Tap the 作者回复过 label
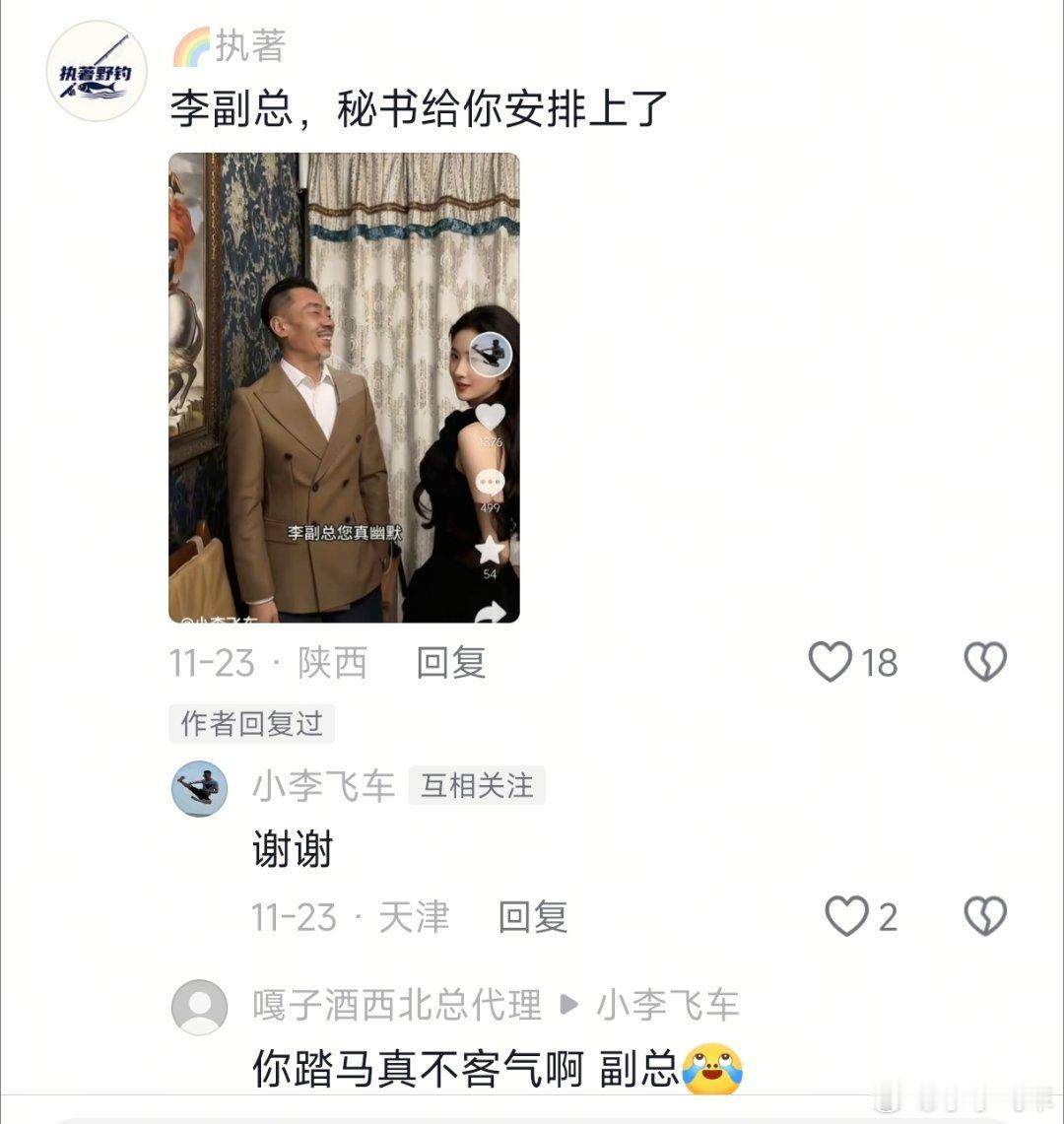 click(x=251, y=723)
